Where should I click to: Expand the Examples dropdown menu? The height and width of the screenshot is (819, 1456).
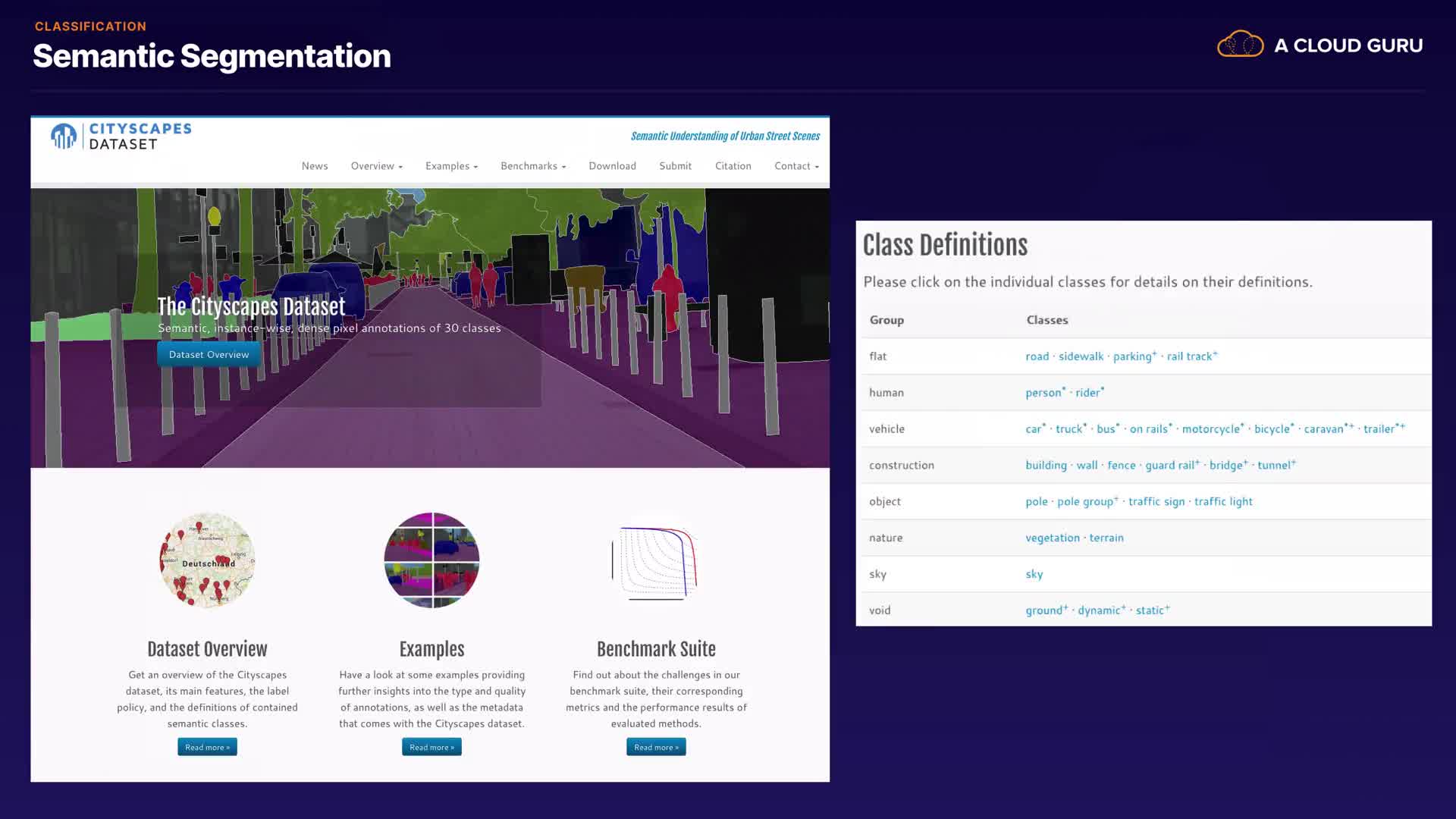tap(451, 166)
